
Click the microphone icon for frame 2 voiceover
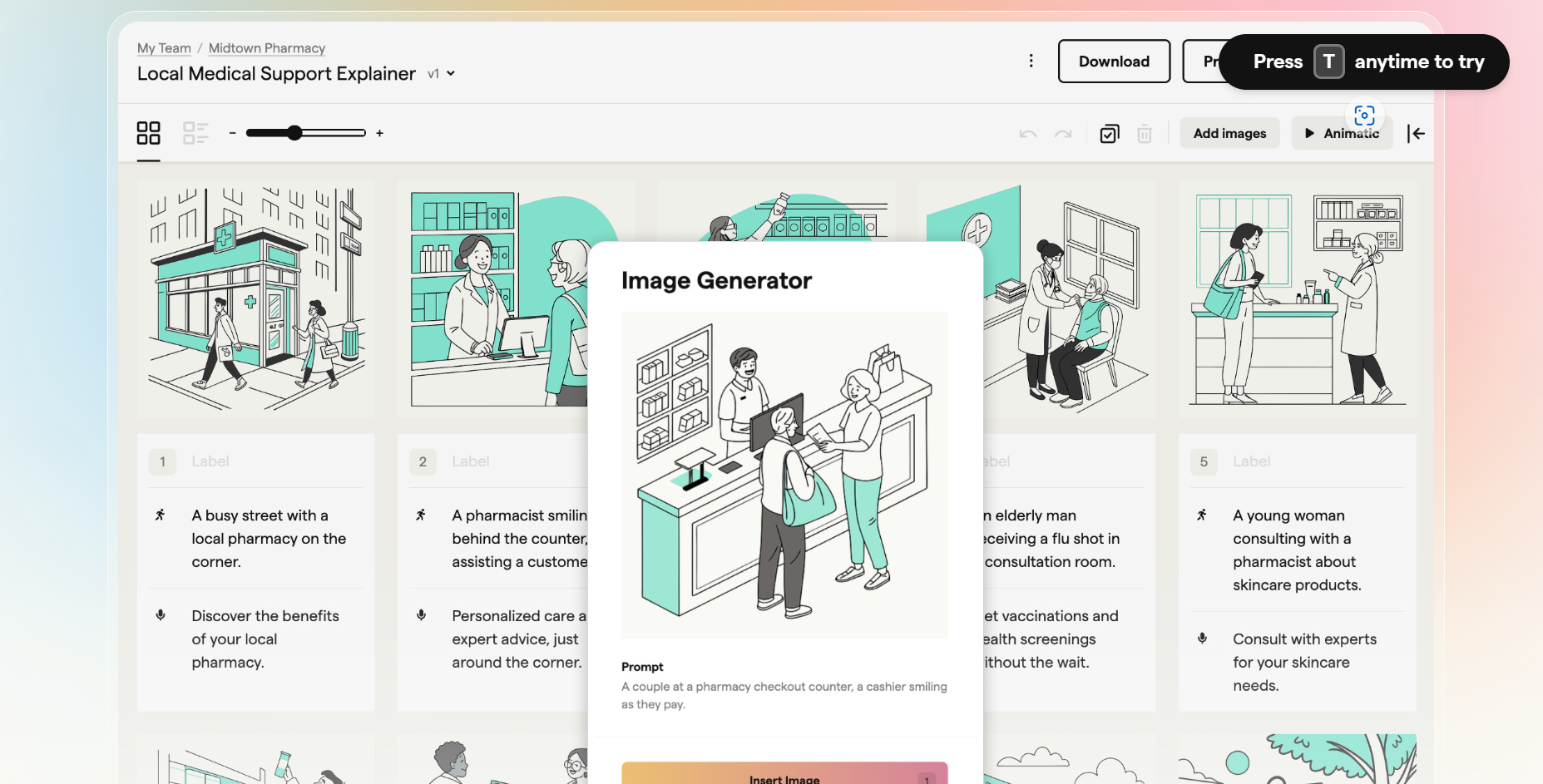pos(421,615)
